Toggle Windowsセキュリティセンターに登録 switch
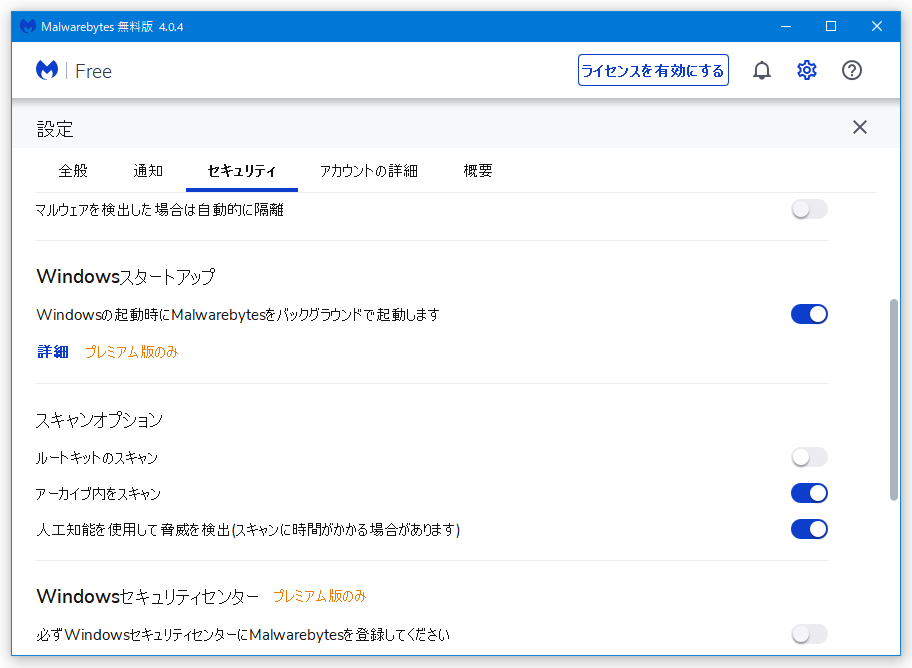The image size is (912, 668). 809,634
